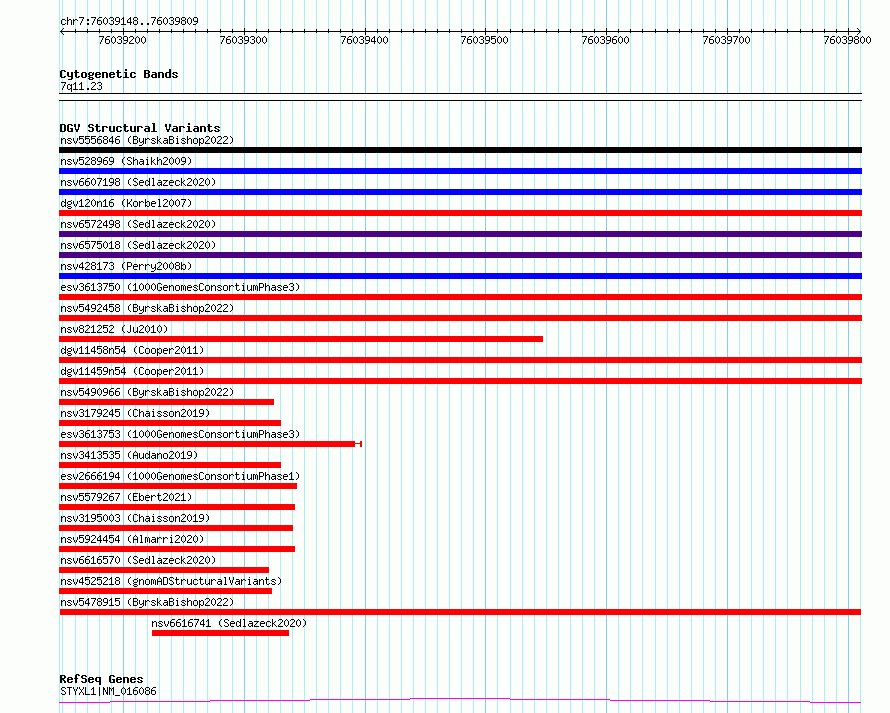Image resolution: width=890 pixels, height=713 pixels.
Task: Click ruler position 76039400
Action: click(x=364, y=40)
